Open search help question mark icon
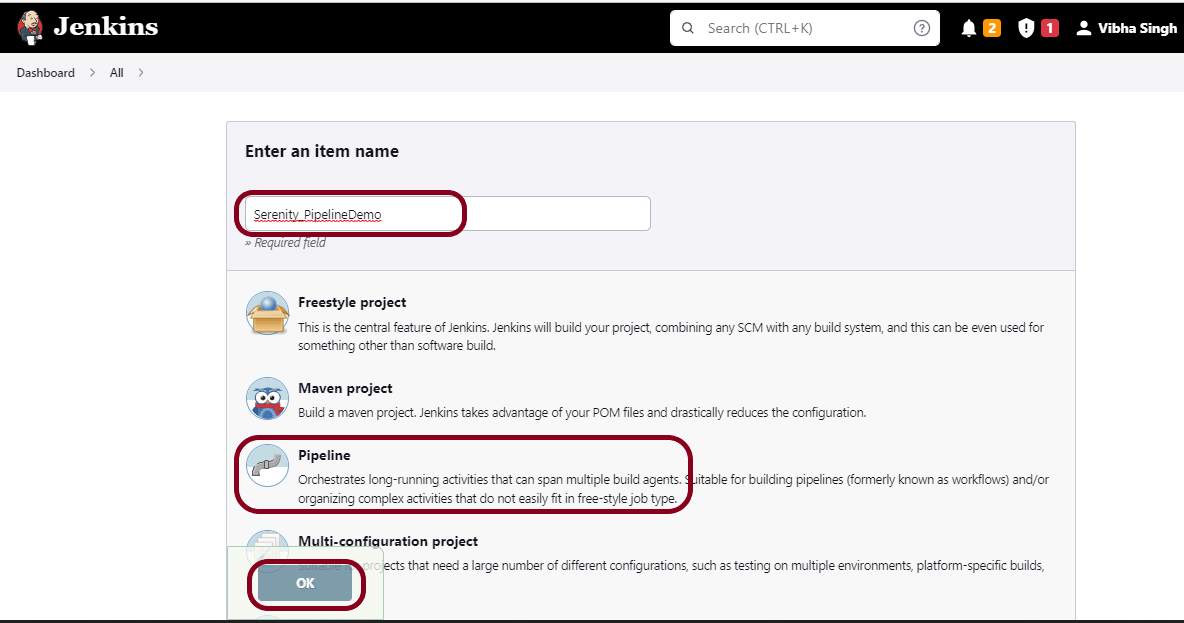This screenshot has width=1184, height=623. coord(921,28)
